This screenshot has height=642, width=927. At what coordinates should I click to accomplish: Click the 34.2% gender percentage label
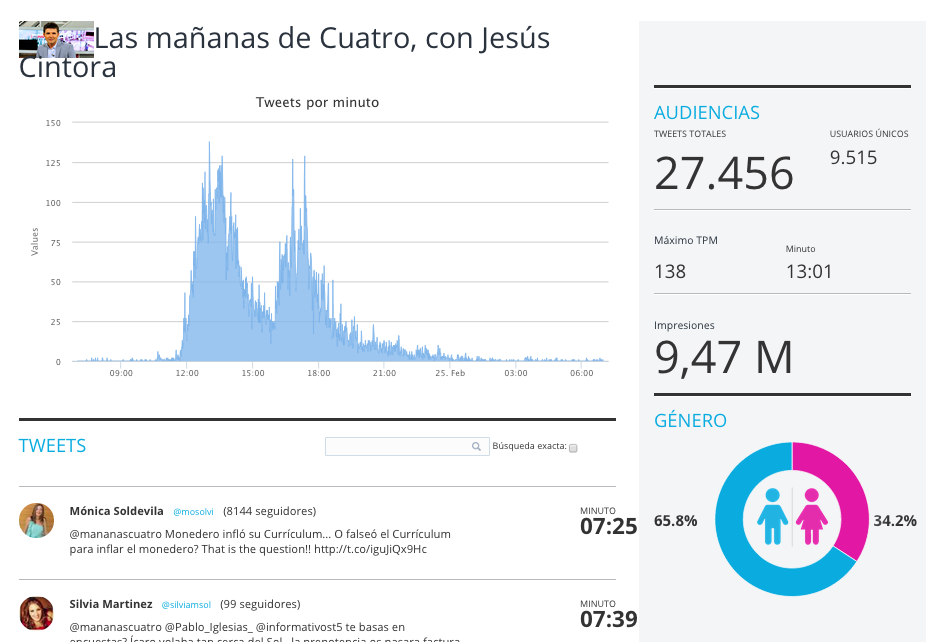[895, 521]
